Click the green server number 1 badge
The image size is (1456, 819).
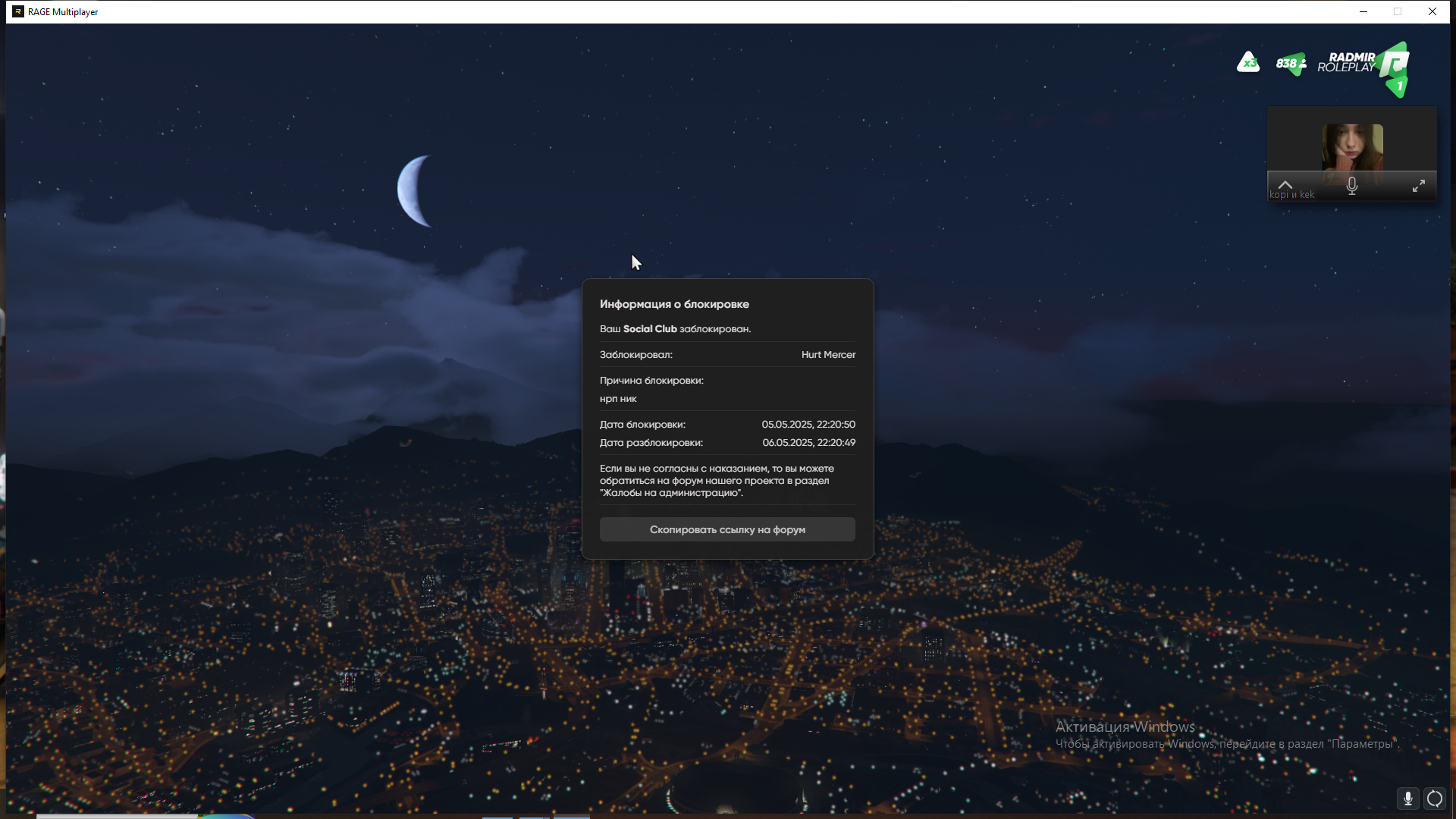coord(1399,86)
